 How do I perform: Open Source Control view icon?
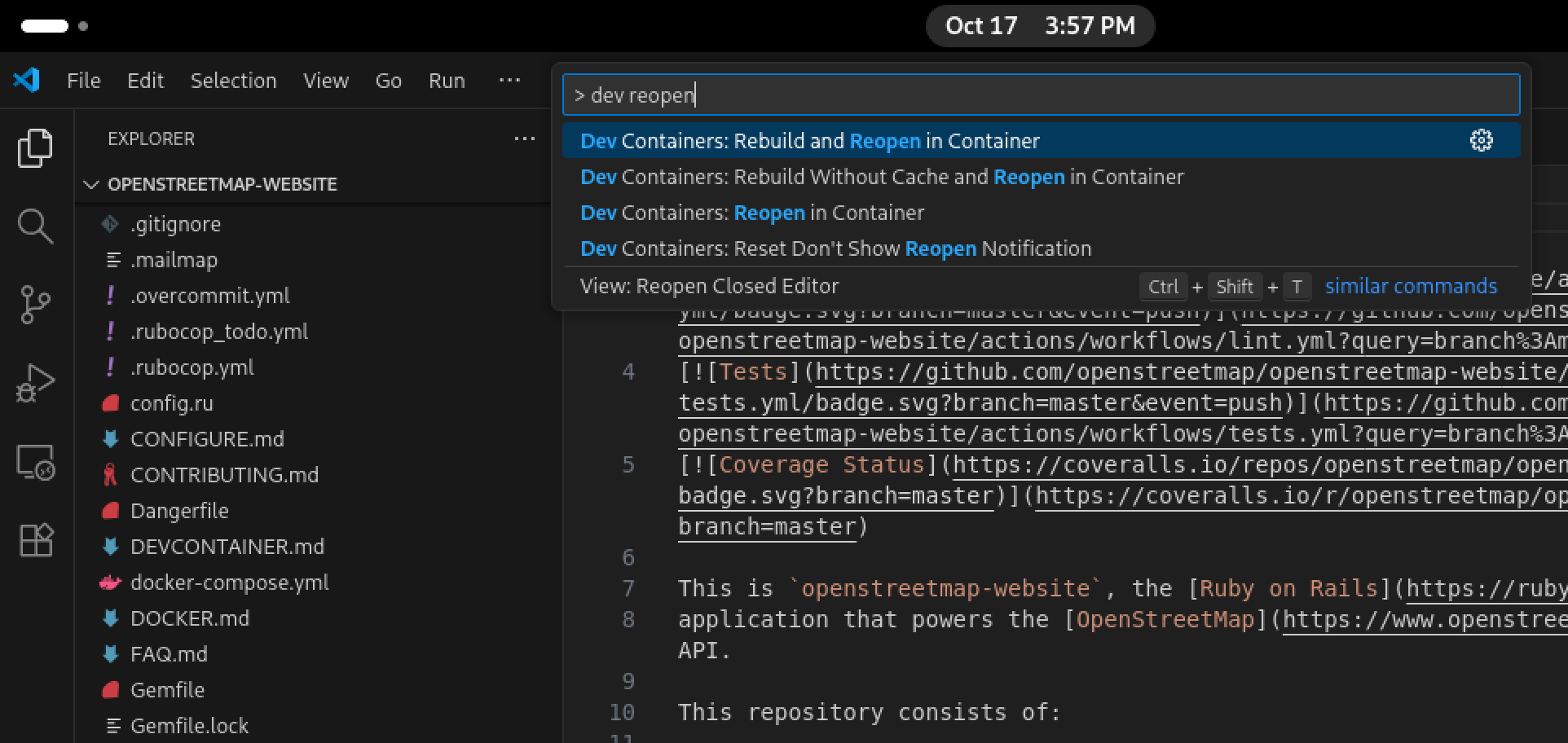(x=35, y=305)
